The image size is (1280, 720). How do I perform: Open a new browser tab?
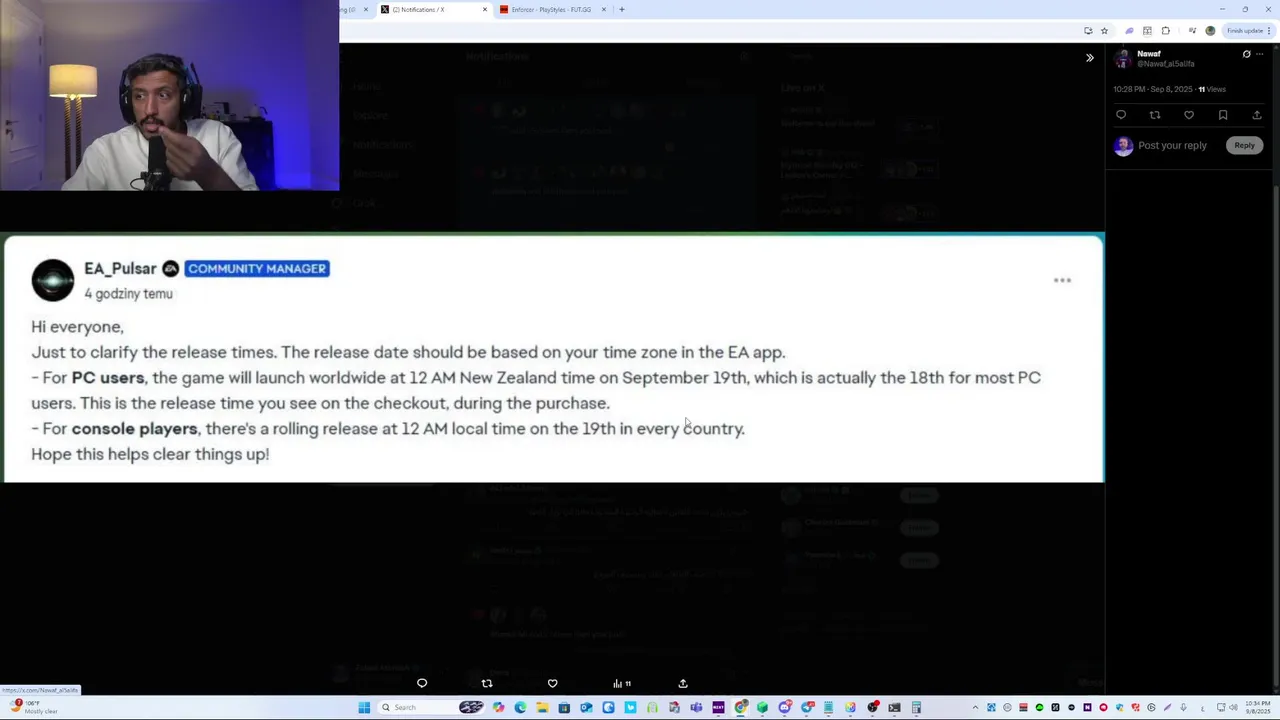(x=622, y=10)
